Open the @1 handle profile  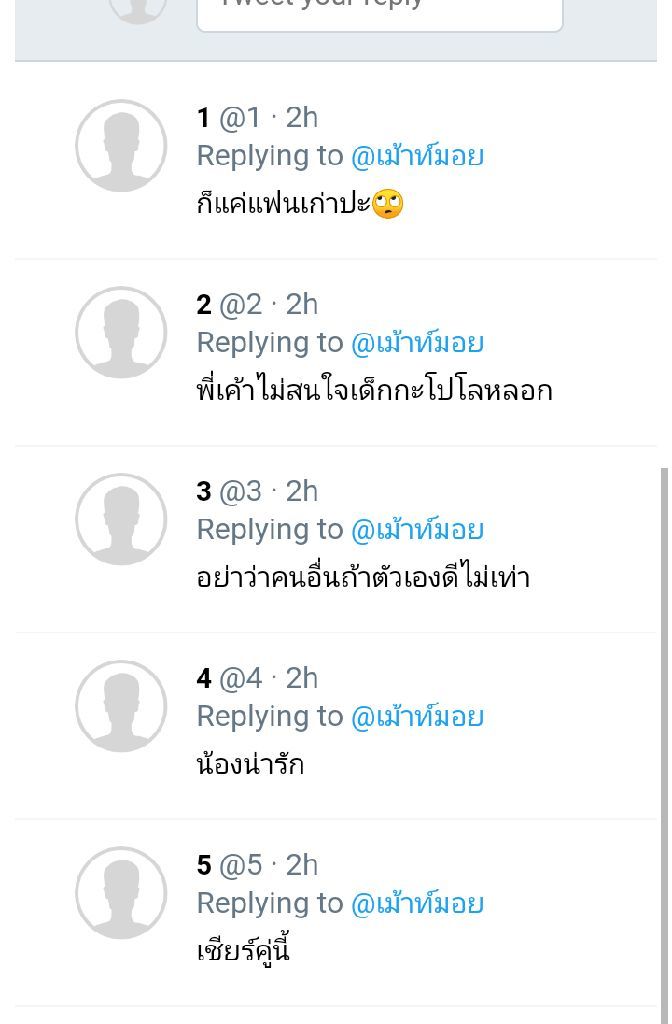(240, 118)
